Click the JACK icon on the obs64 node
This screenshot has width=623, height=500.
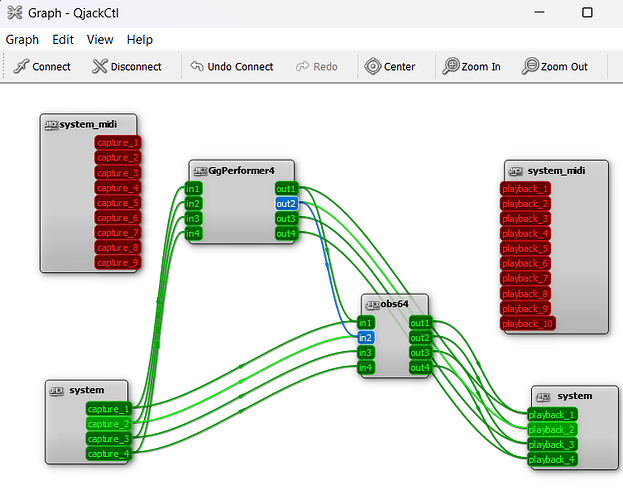372,305
